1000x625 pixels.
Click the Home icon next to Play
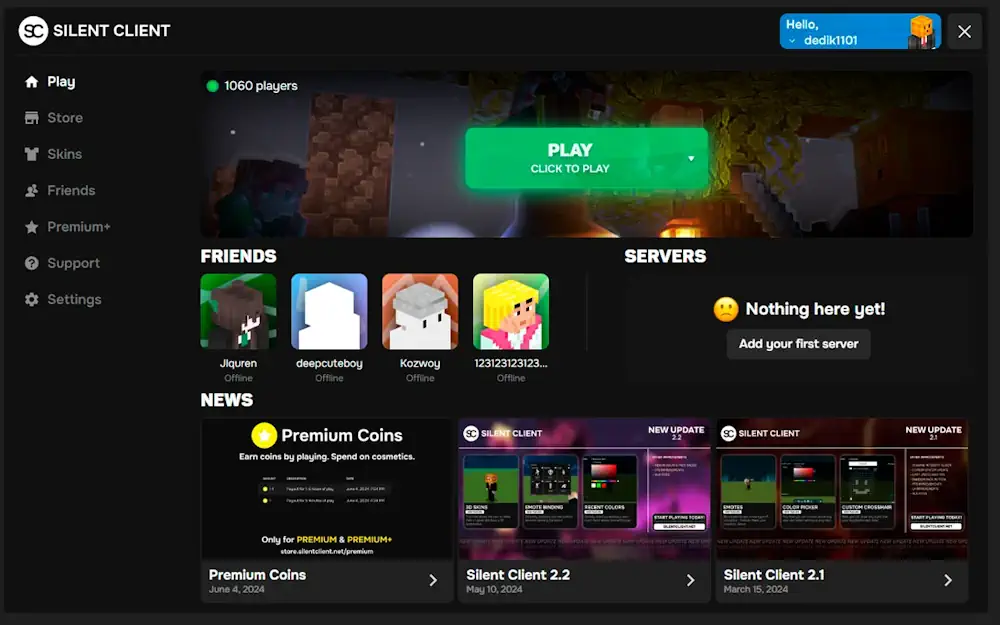click(32, 82)
